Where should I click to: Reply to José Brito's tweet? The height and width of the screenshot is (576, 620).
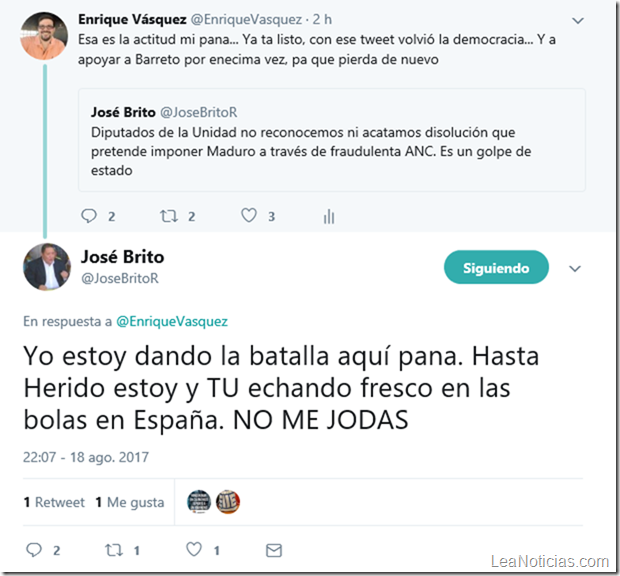[x=34, y=550]
